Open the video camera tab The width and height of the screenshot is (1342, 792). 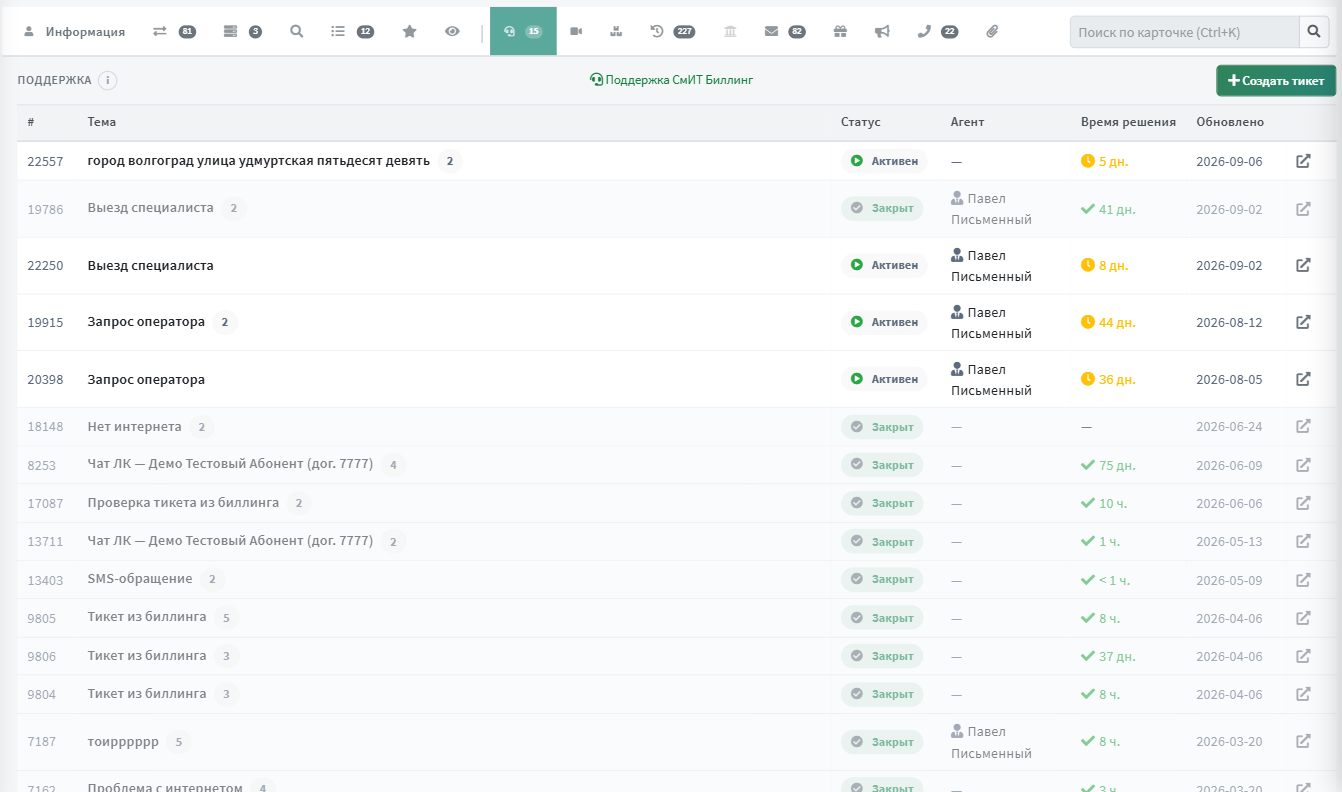[x=576, y=31]
